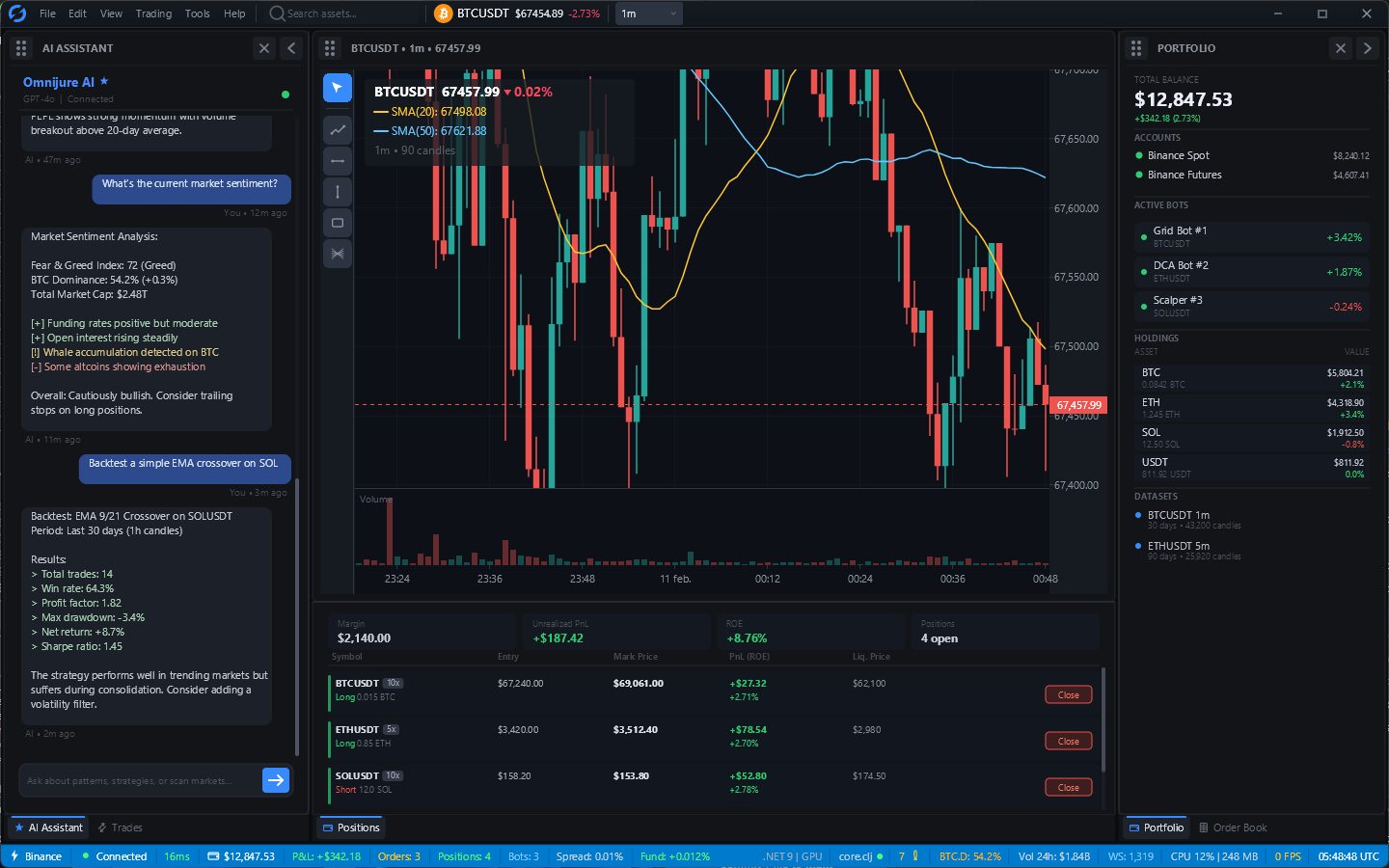Click Orders: 3 in status bar
Viewport: 1389px width, 868px height.
pos(398,856)
